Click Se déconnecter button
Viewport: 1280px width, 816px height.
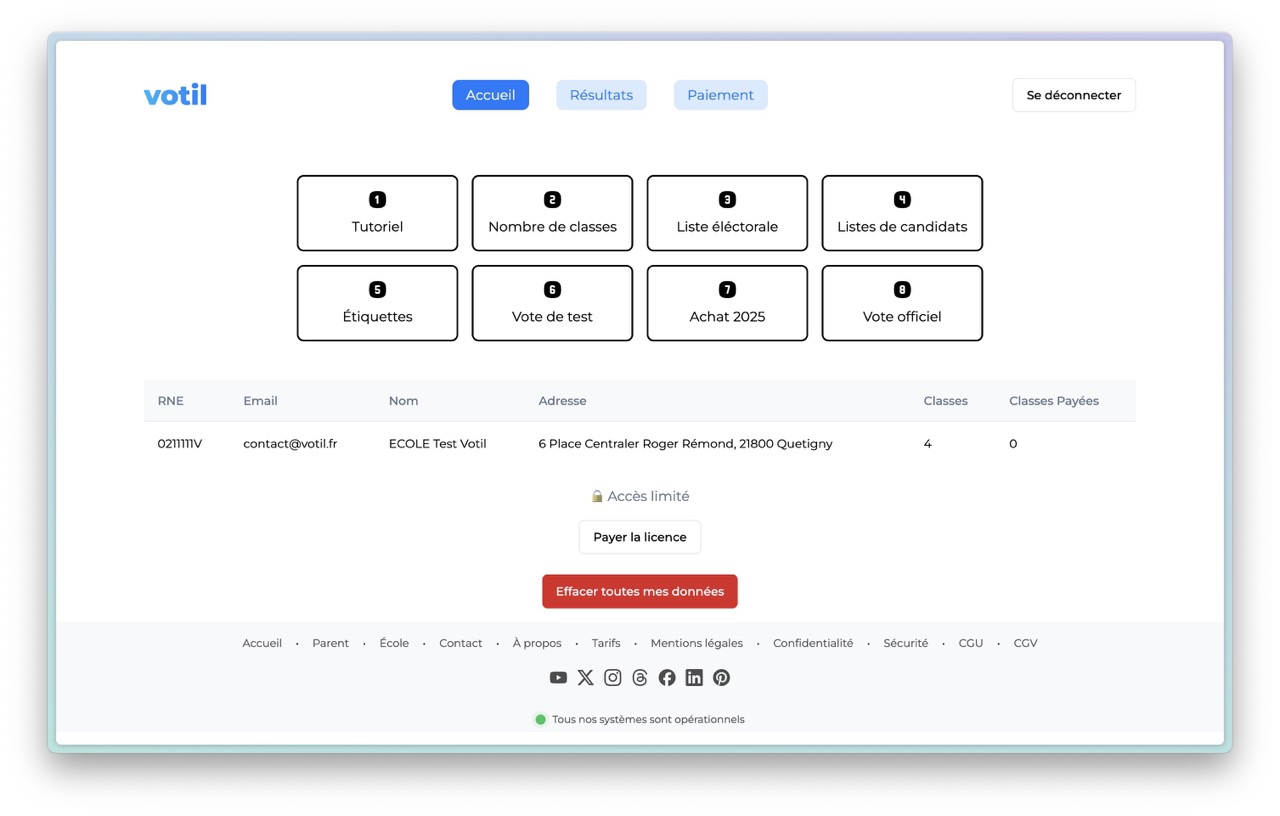coord(1073,95)
